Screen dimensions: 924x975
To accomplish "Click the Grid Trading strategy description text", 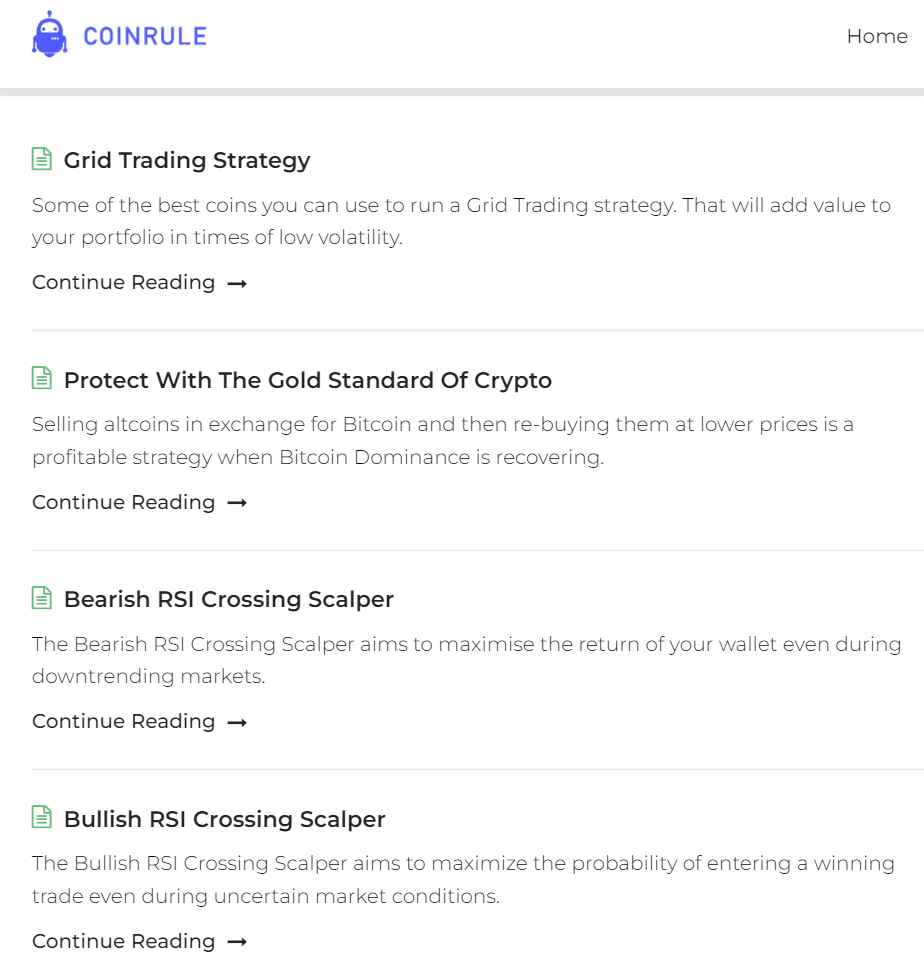I will click(461, 221).
